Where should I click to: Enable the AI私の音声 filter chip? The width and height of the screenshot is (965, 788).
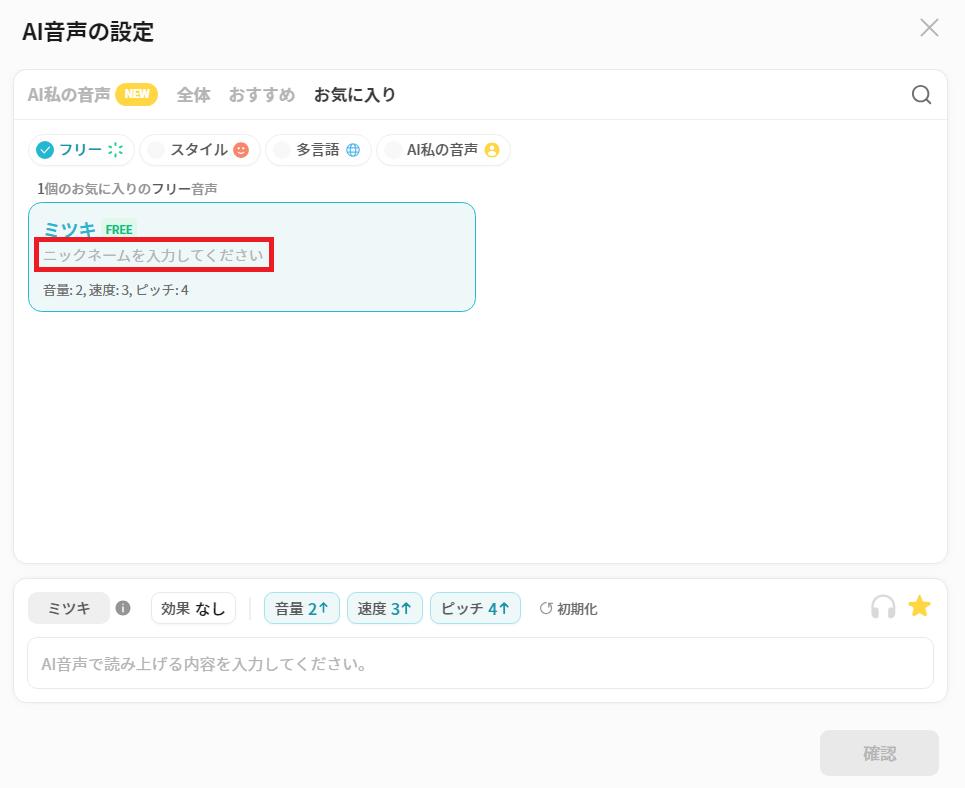443,150
